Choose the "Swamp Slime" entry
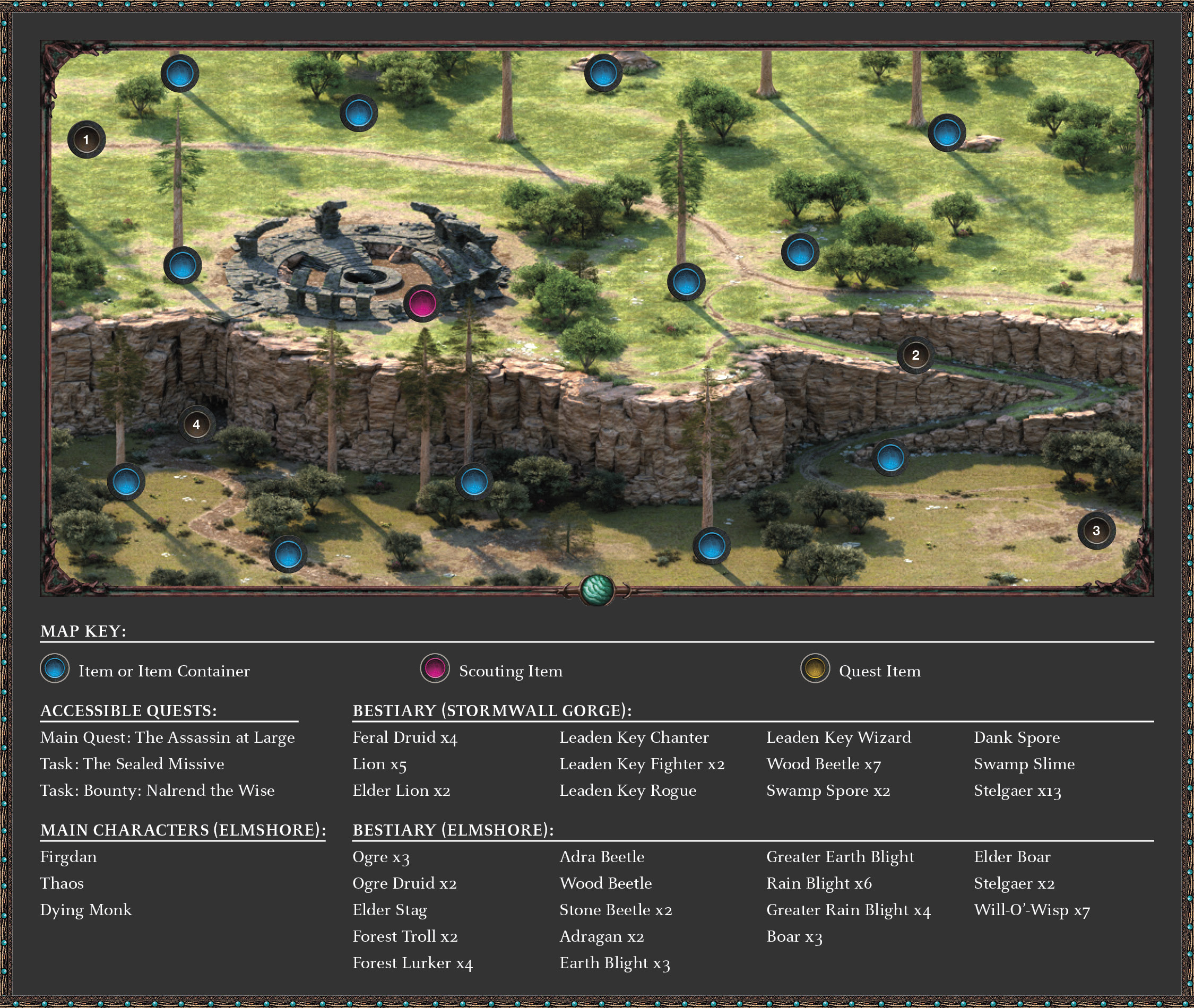Image resolution: width=1194 pixels, height=1008 pixels. pos(1024,764)
